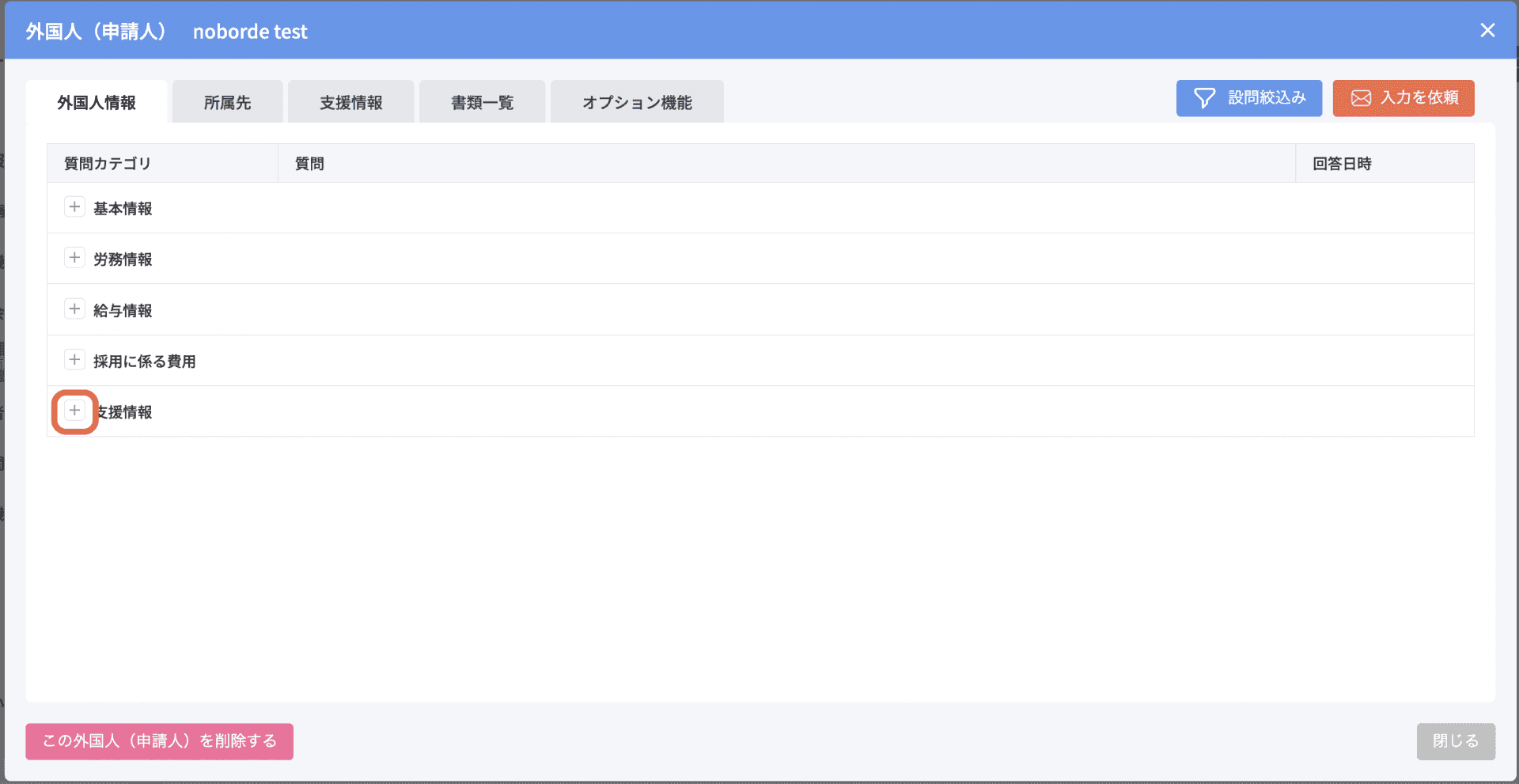The image size is (1519, 784).
Task: Click the 質問 column header
Action: pos(309,164)
